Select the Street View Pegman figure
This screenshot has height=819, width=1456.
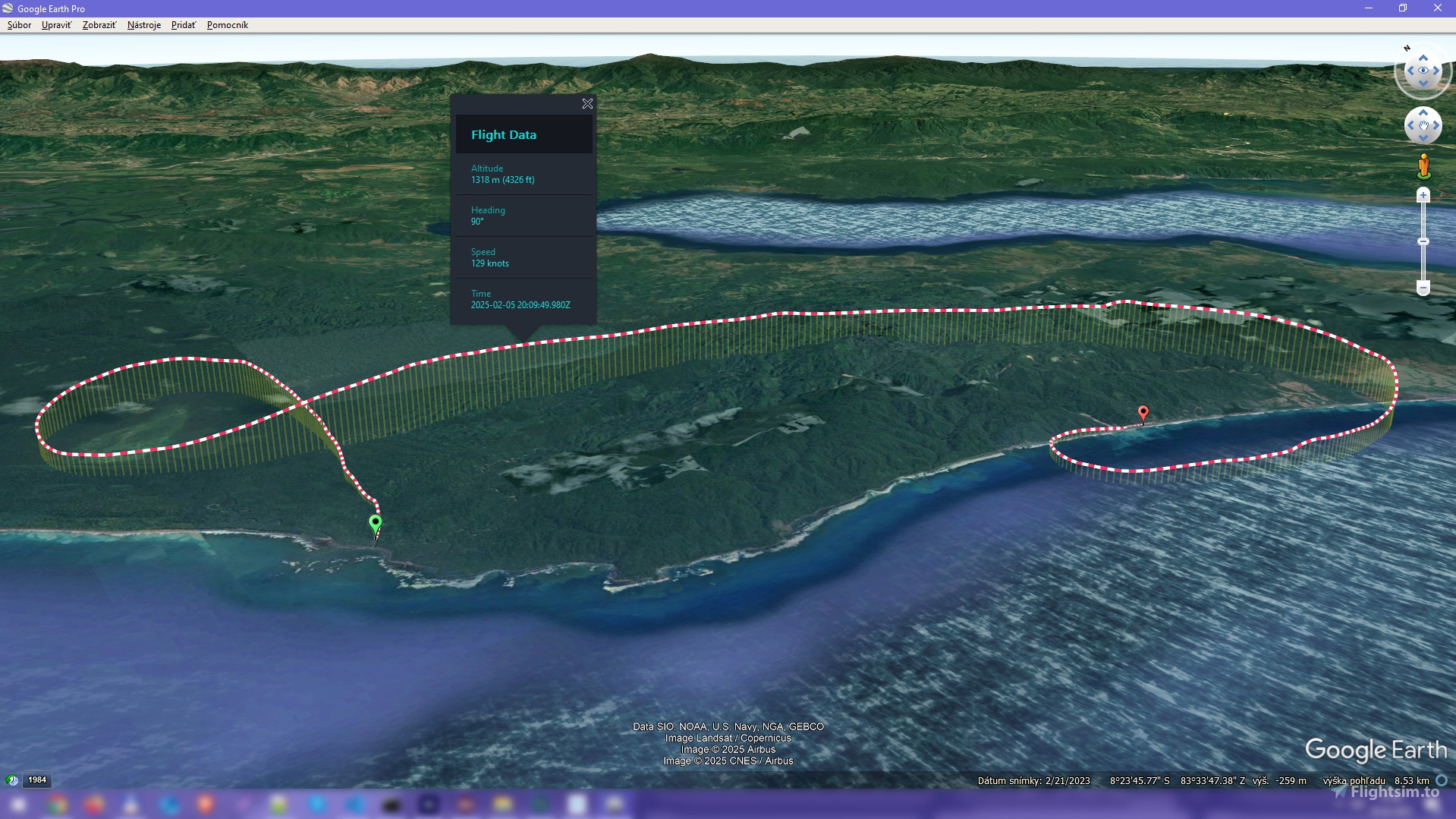pyautogui.click(x=1424, y=165)
